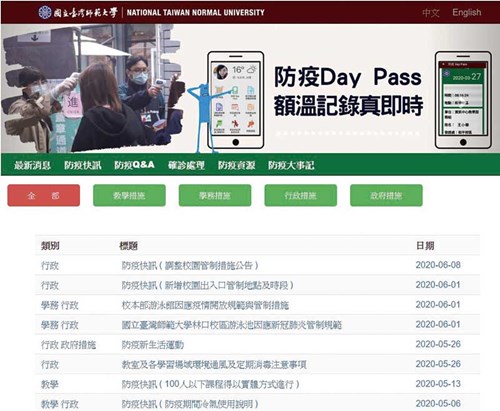The height and width of the screenshot is (411, 500).
Task: Open the 防疫快訊 menu item
Action: click(83, 165)
